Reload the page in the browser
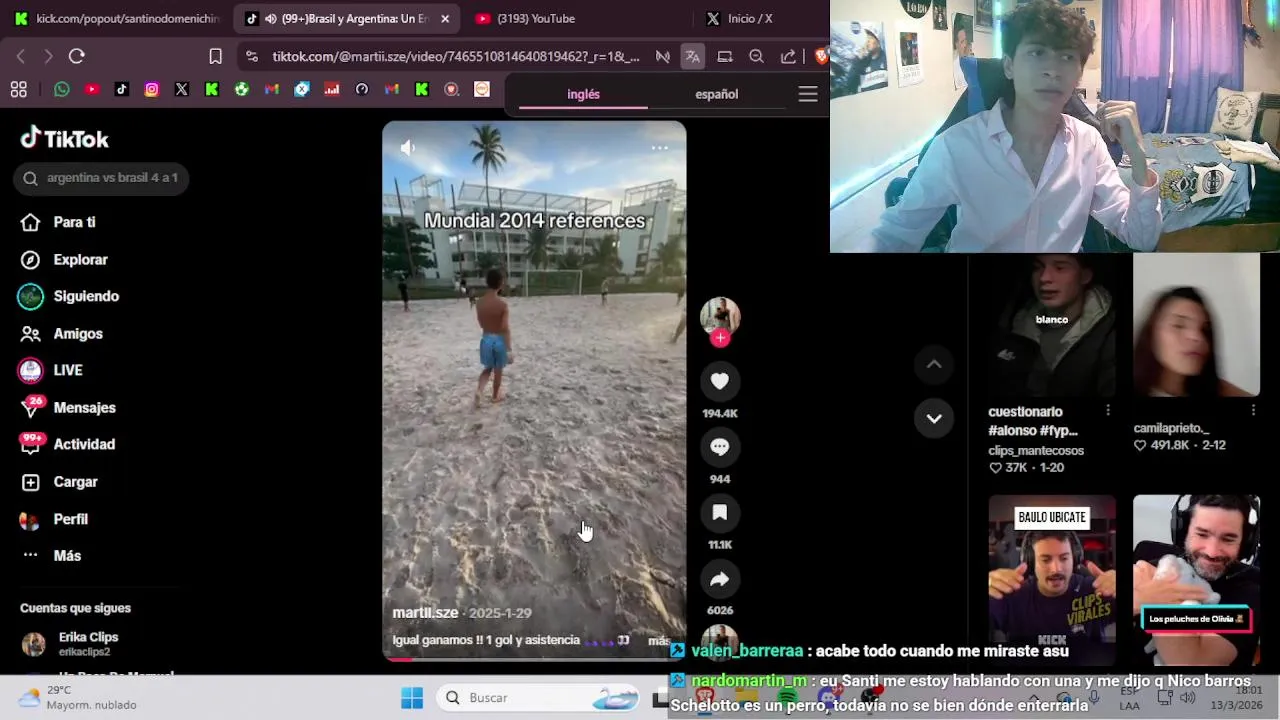The height and width of the screenshot is (720, 1280). pos(77,56)
